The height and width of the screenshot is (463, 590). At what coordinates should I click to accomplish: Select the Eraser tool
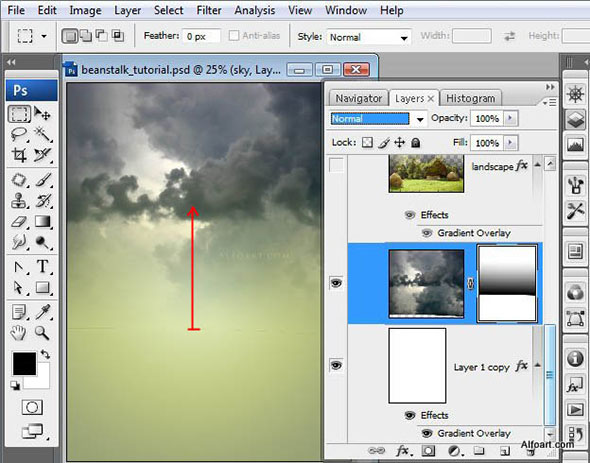[19, 221]
